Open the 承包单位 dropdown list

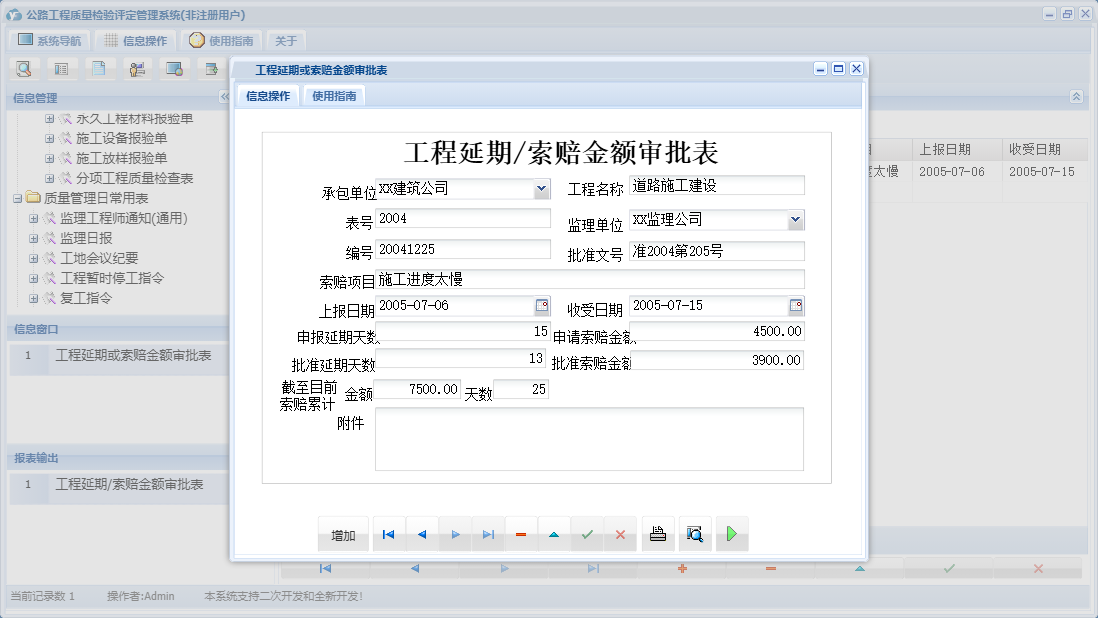click(x=542, y=188)
